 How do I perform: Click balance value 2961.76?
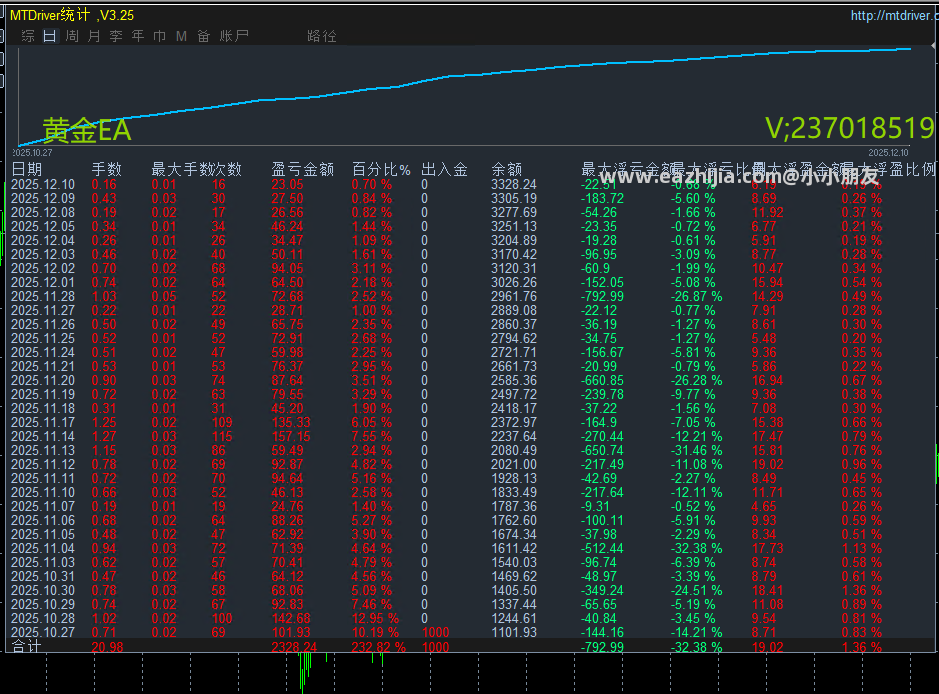[x=514, y=296]
